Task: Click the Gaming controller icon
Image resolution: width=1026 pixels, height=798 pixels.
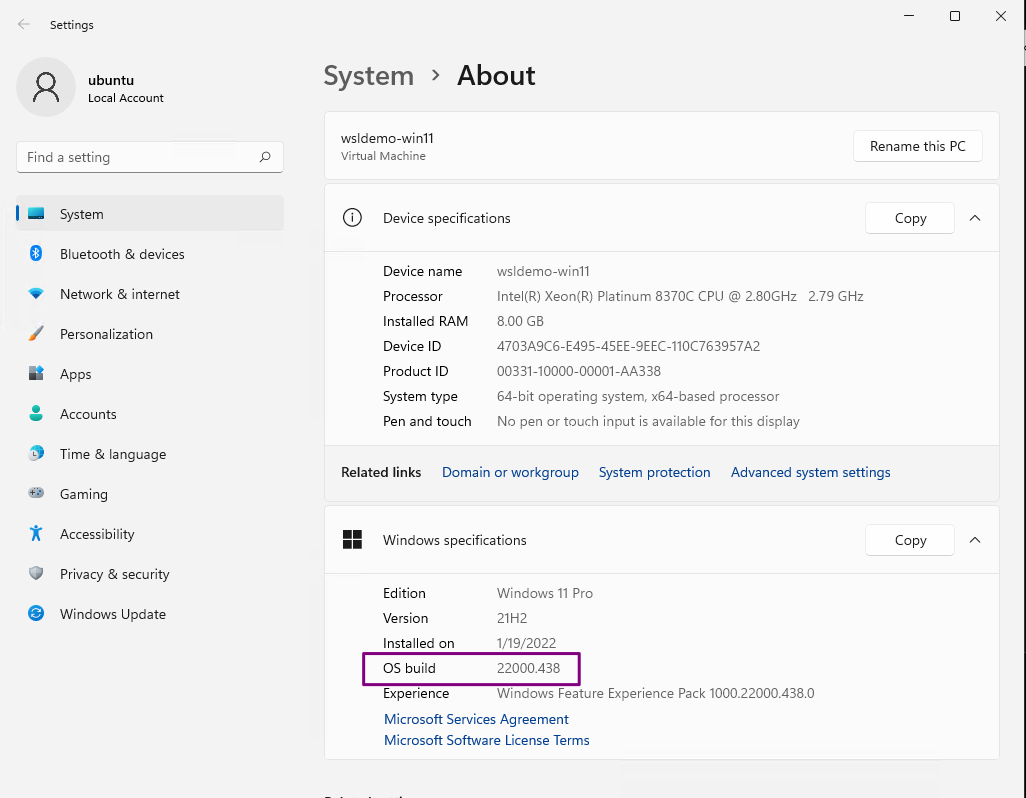Action: (x=36, y=494)
